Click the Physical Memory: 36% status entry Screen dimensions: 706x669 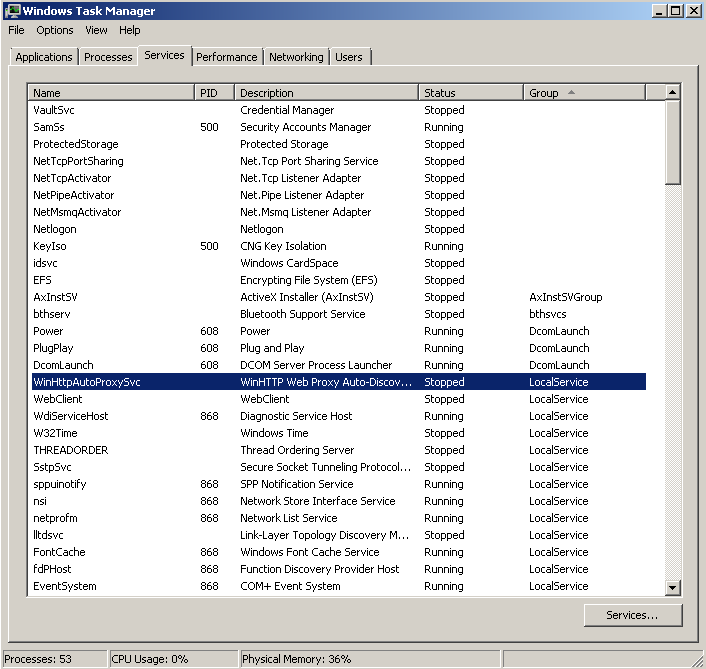tap(371, 659)
